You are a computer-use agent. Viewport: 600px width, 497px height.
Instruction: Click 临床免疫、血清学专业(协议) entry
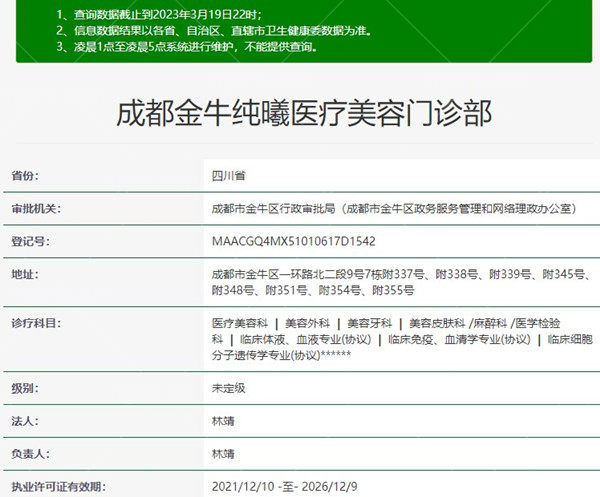pos(459,339)
